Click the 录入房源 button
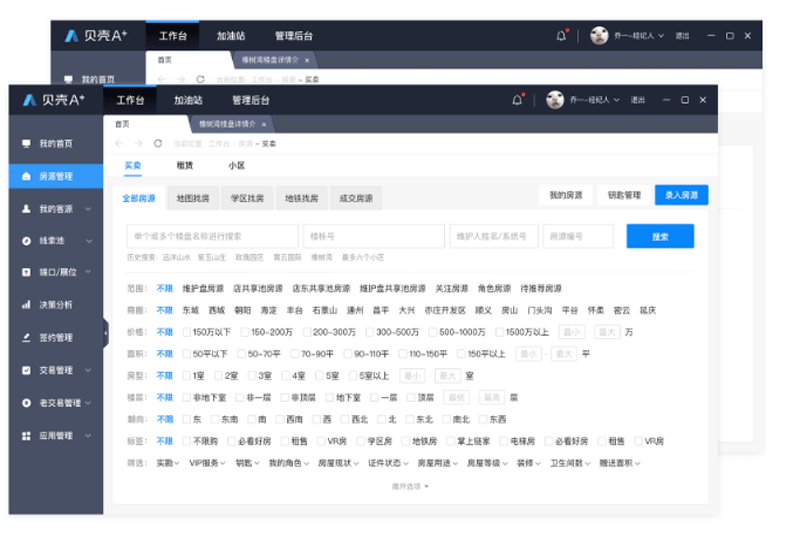Screen dimensions: 800x533 pos(681,195)
